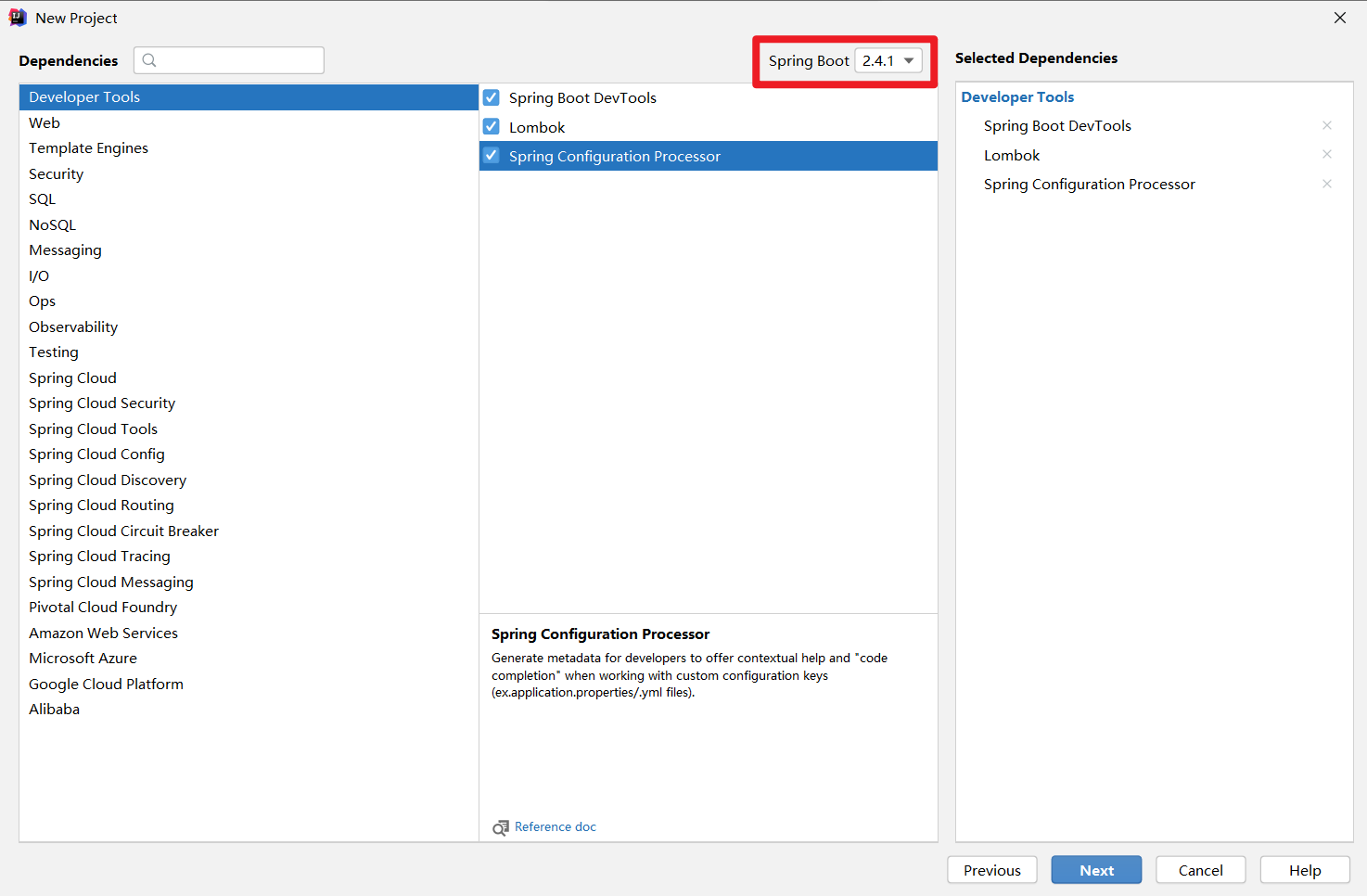Close the New Project dialog
The width and height of the screenshot is (1367, 896).
pos(1340,18)
